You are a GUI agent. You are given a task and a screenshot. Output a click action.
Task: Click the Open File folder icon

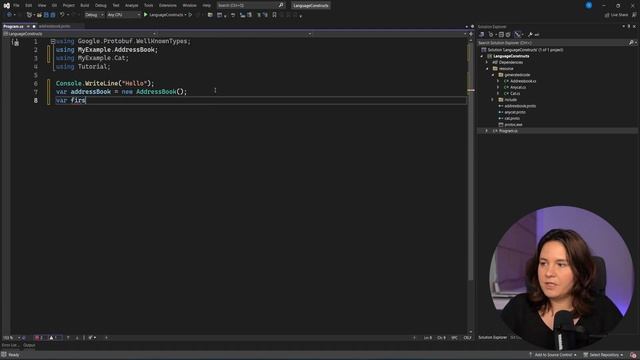coord(39,15)
